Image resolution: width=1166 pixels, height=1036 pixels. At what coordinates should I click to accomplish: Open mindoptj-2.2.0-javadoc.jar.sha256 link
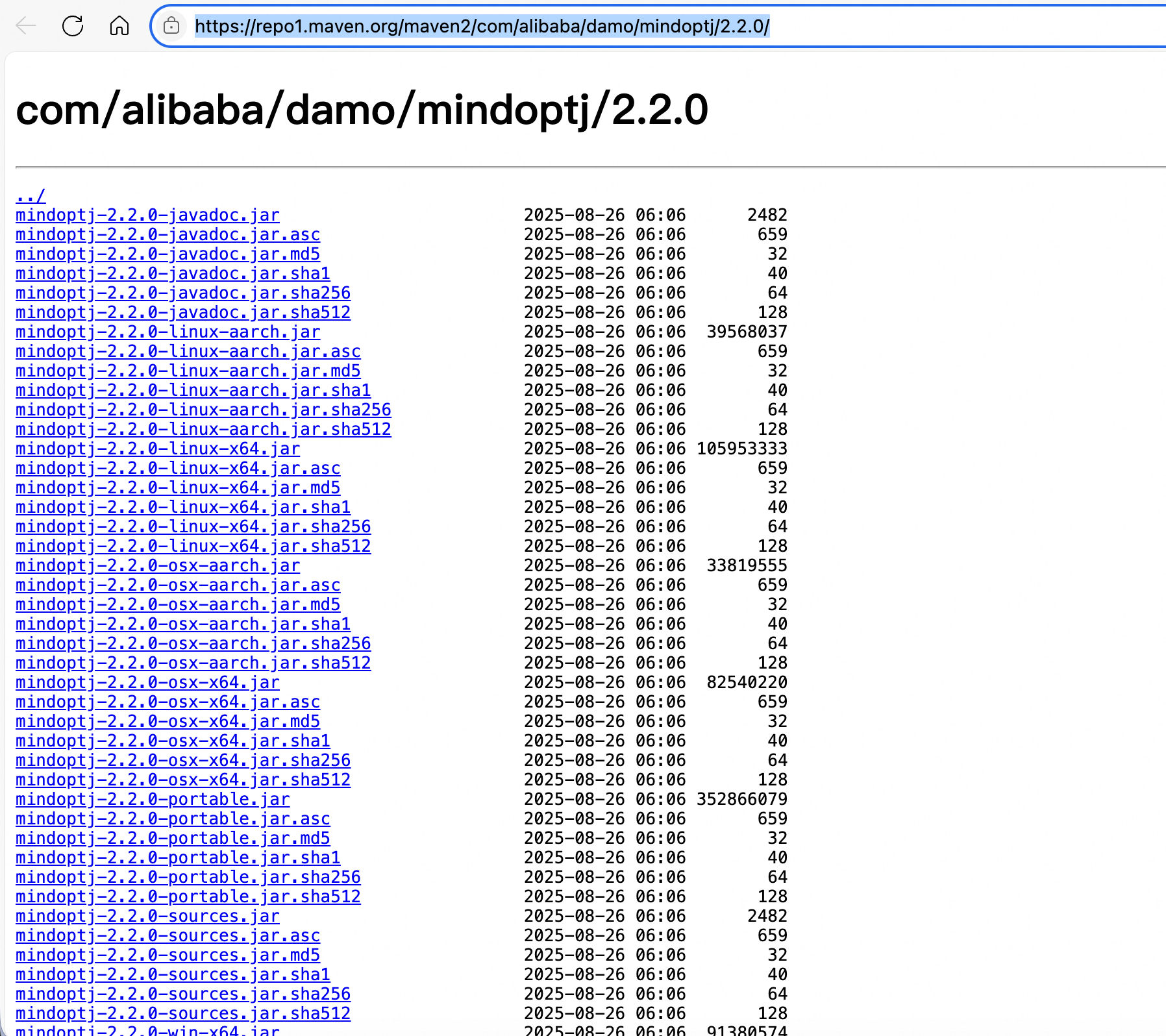pos(183,293)
